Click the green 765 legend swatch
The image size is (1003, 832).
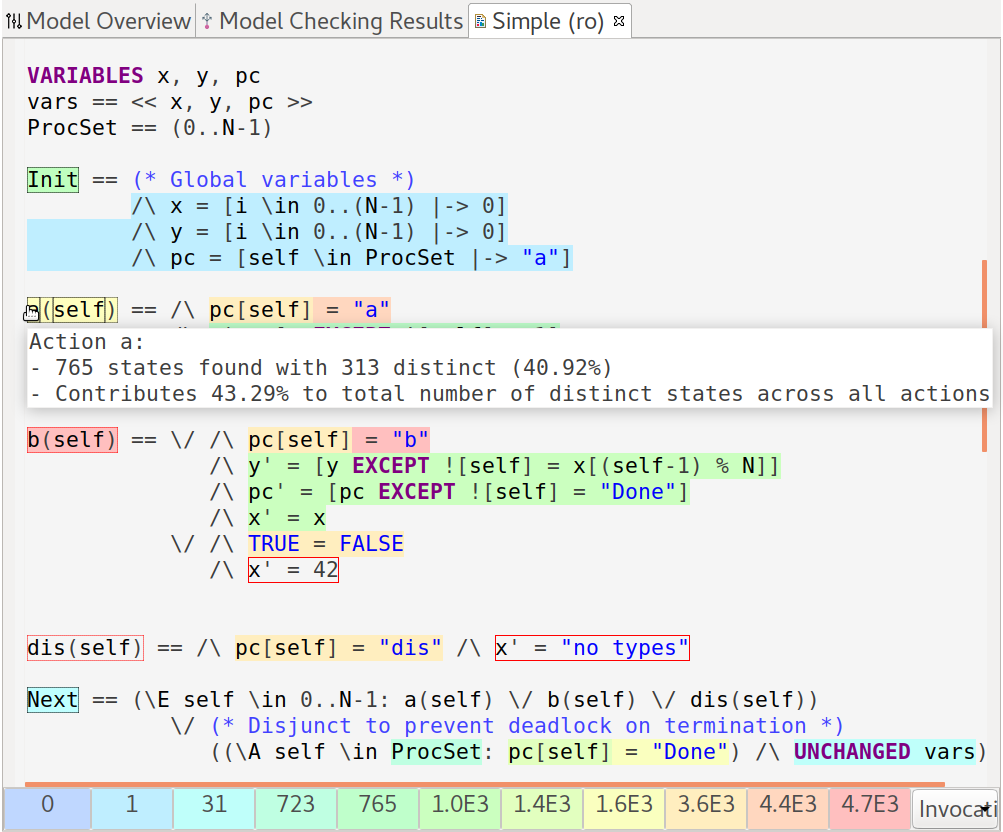coord(378,805)
